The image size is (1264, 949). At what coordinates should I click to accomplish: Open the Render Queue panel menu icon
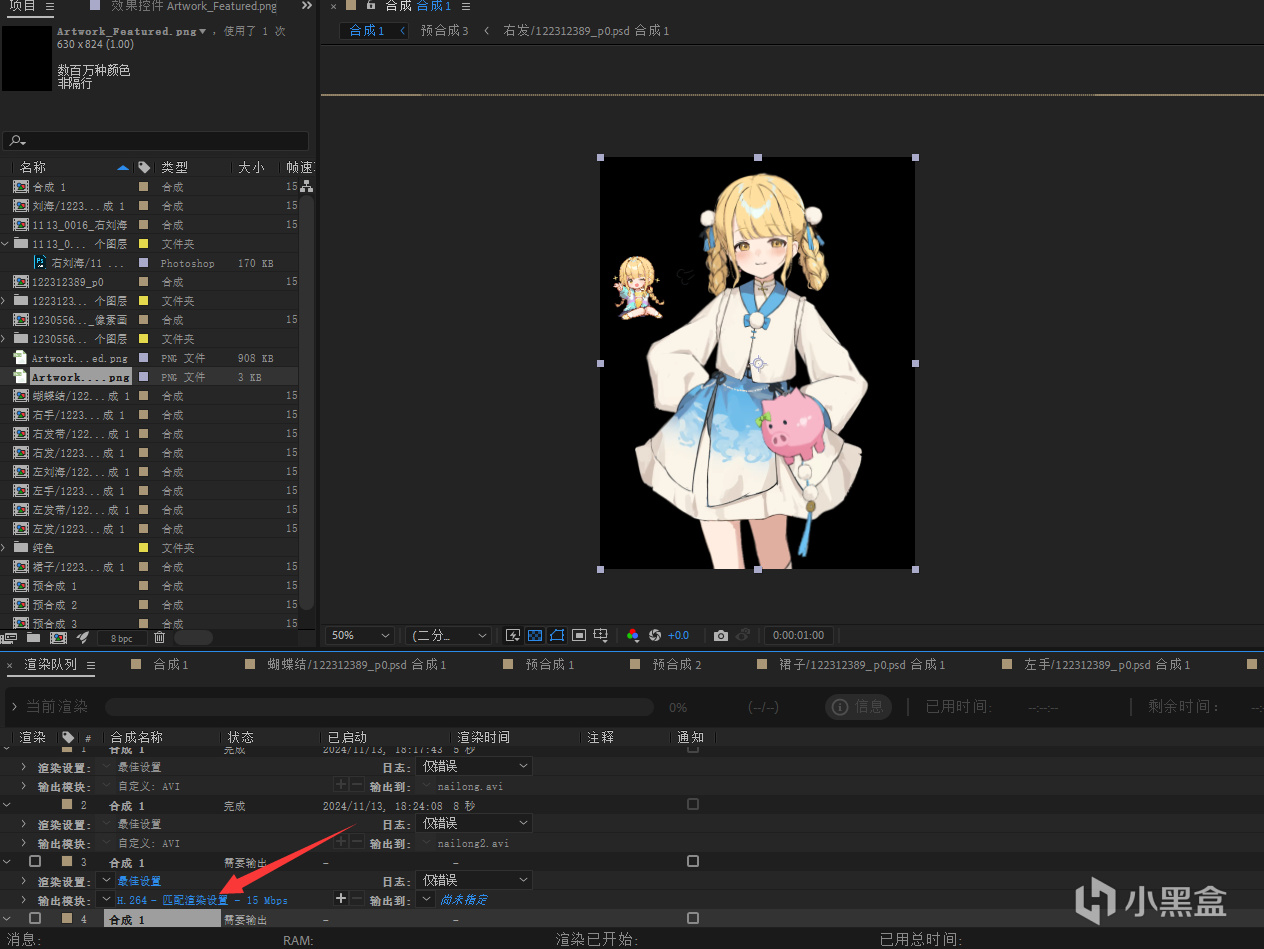(90, 665)
